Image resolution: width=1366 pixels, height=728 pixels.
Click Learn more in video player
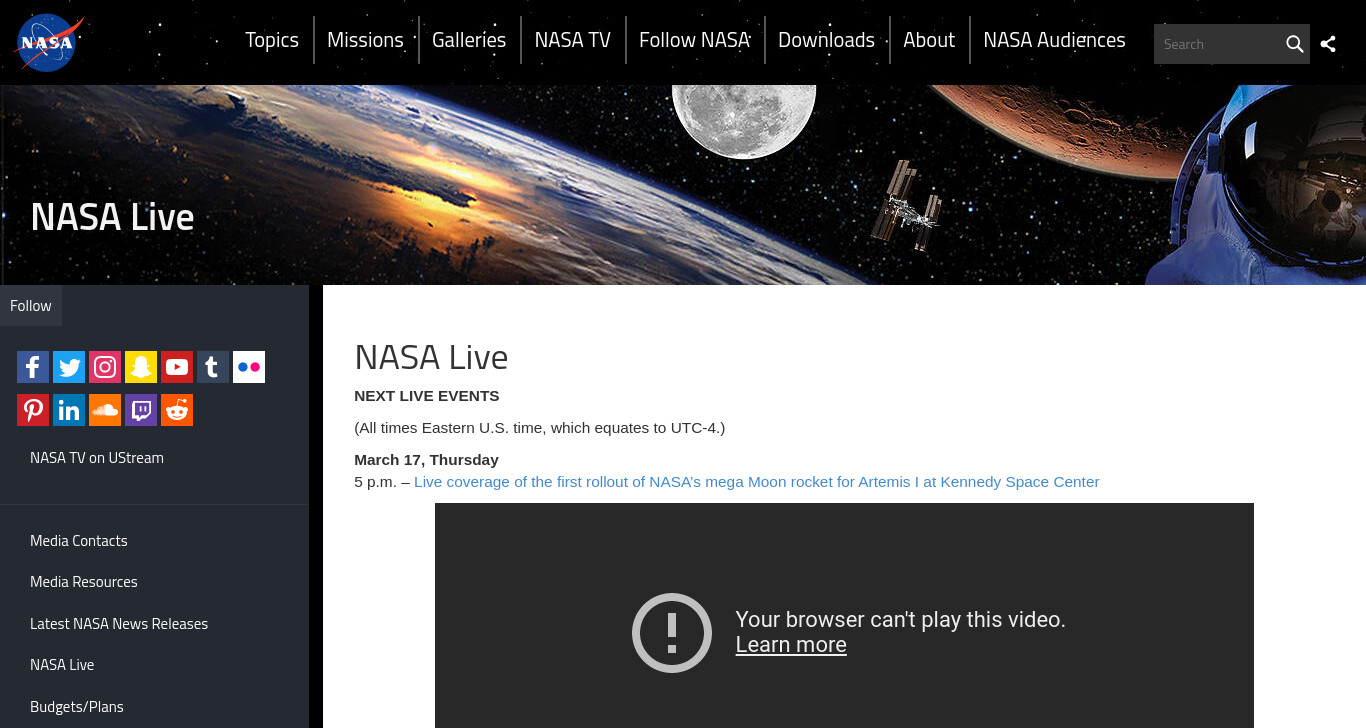(791, 645)
